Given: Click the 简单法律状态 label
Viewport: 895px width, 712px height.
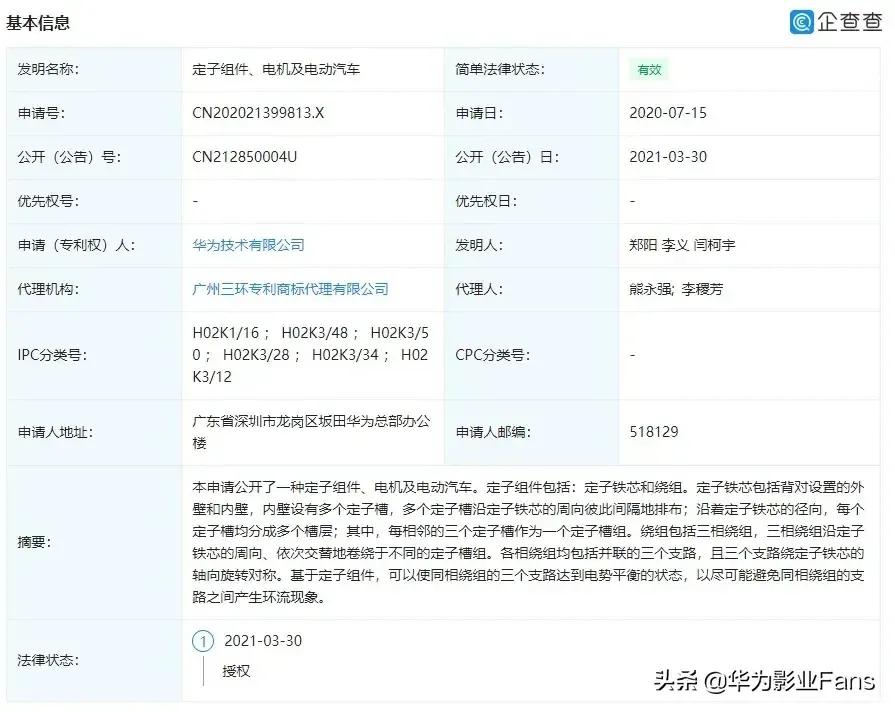Looking at the screenshot, I should pos(500,69).
